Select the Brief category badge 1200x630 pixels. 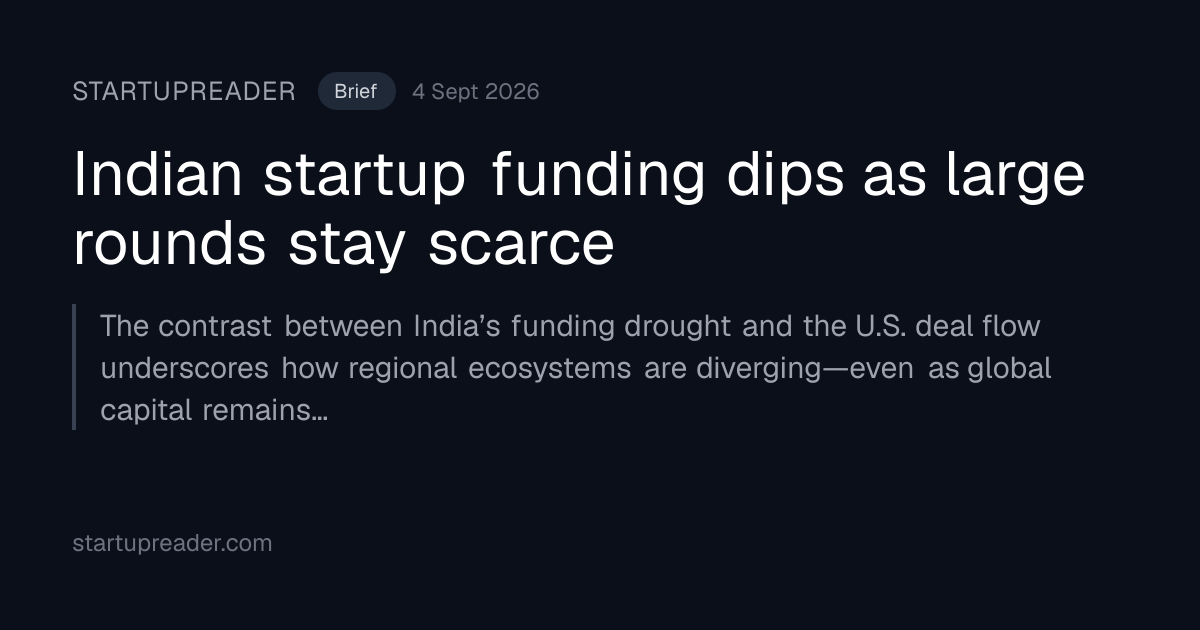click(x=356, y=91)
